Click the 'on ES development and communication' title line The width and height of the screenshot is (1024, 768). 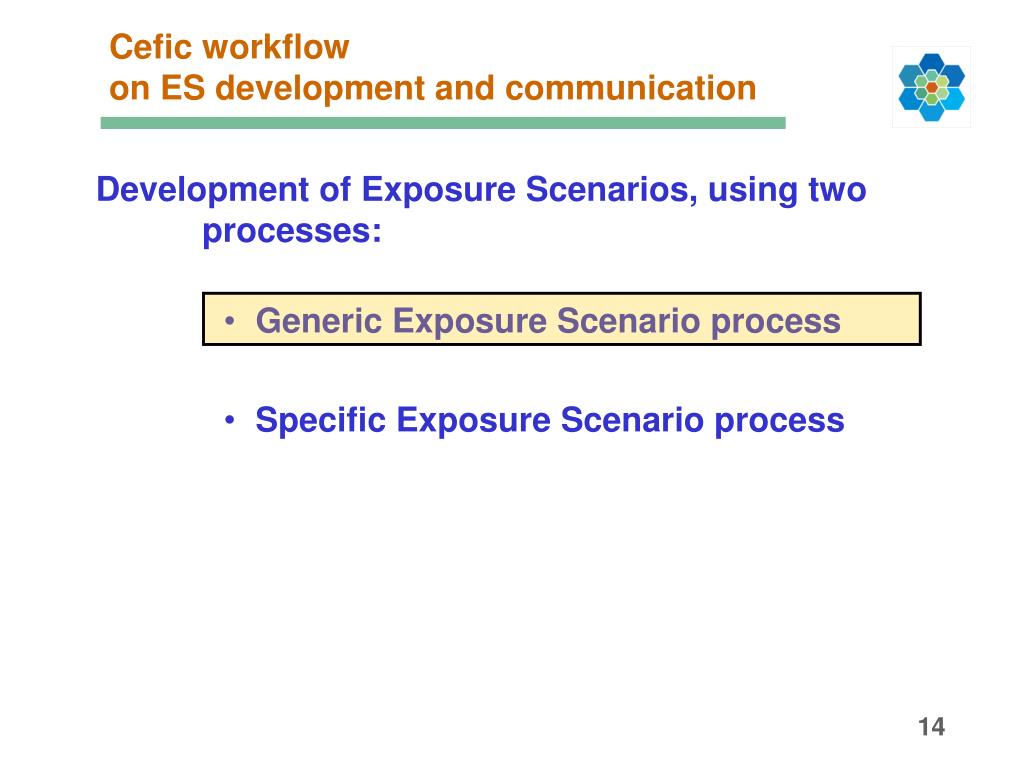[432, 88]
